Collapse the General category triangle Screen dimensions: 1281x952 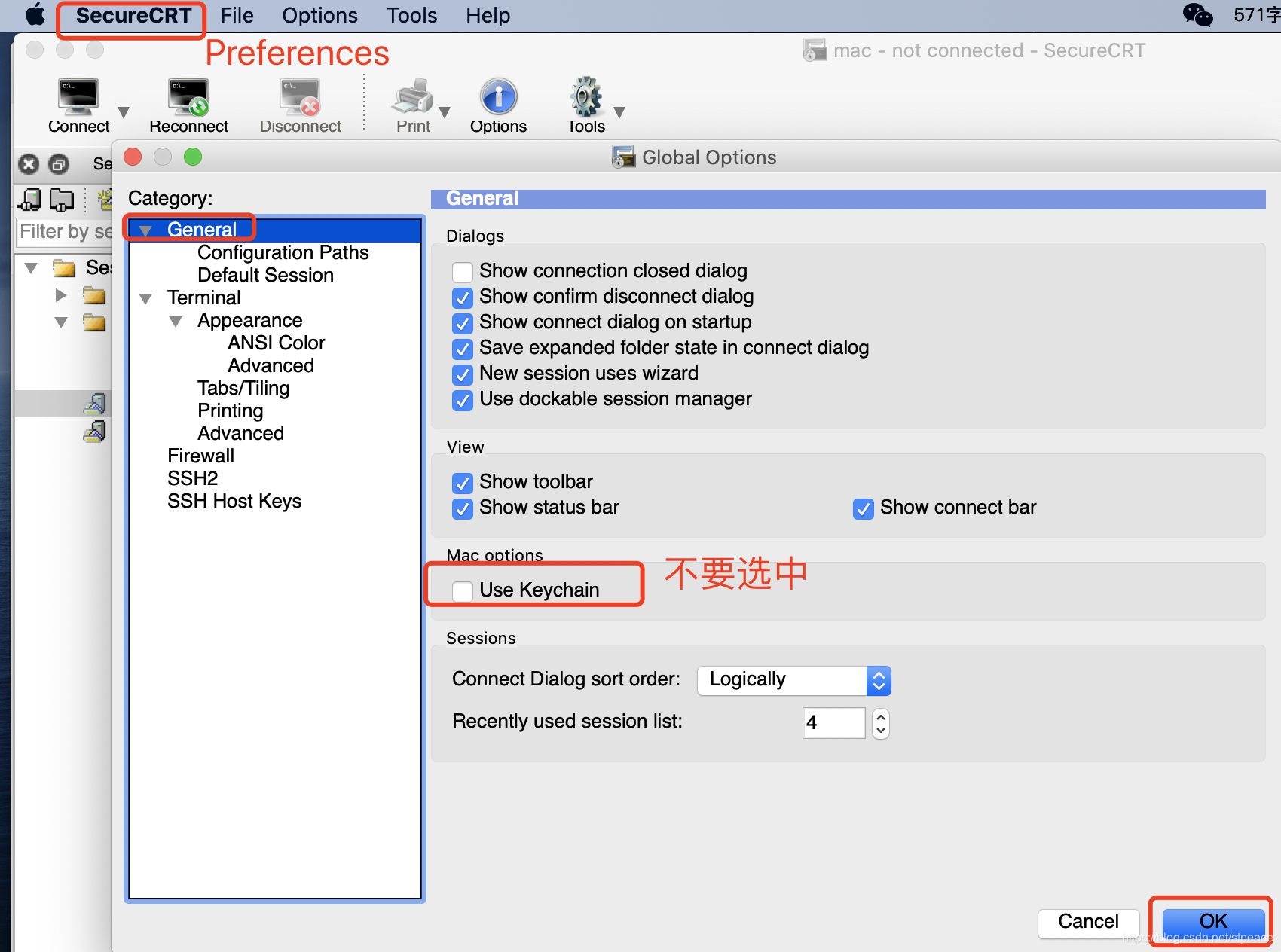(x=145, y=230)
